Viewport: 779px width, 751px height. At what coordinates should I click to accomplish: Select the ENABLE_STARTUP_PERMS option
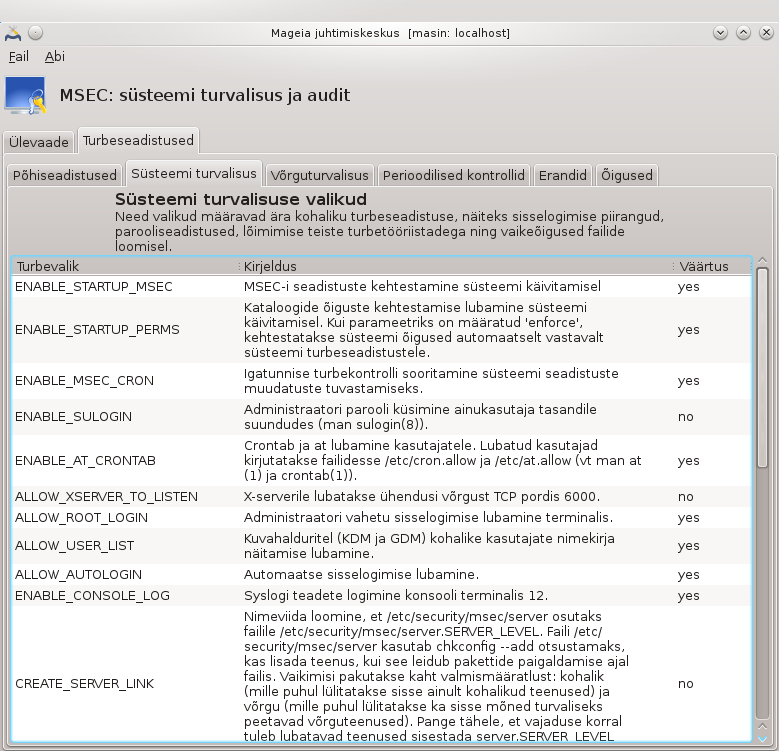tap(382, 330)
